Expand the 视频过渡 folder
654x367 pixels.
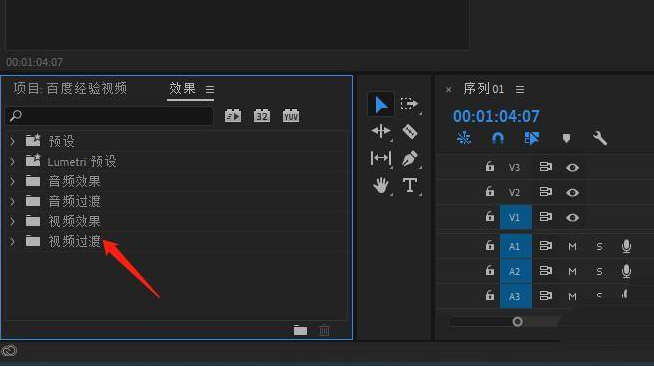[x=13, y=241]
